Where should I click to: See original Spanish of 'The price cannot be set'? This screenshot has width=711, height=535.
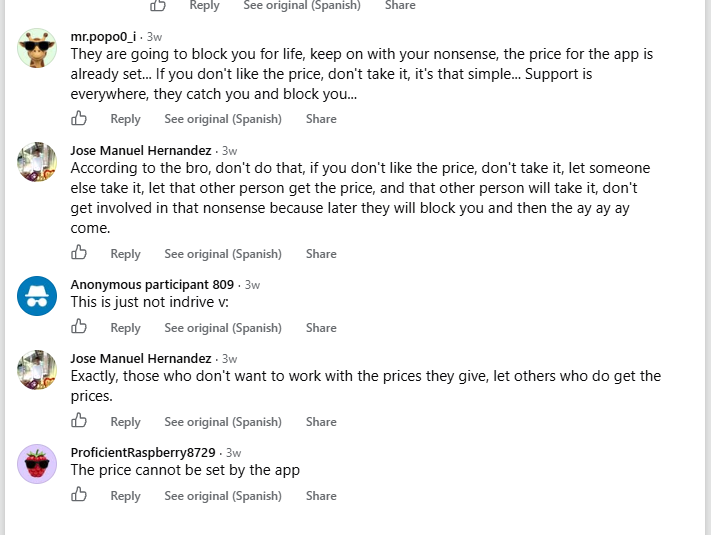tap(223, 496)
